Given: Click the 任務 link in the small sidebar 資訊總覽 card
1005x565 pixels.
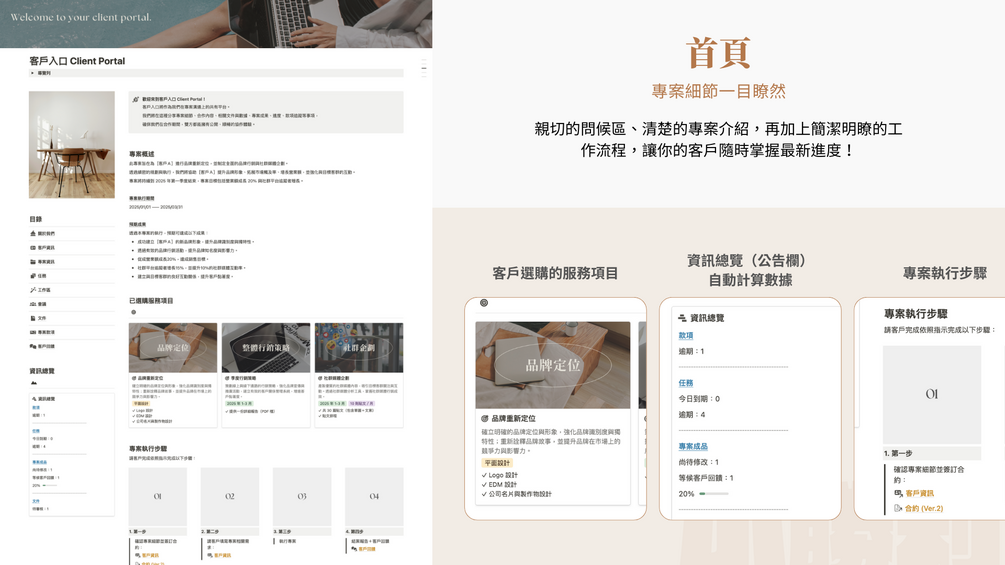Looking at the screenshot, I should click(x=36, y=431).
